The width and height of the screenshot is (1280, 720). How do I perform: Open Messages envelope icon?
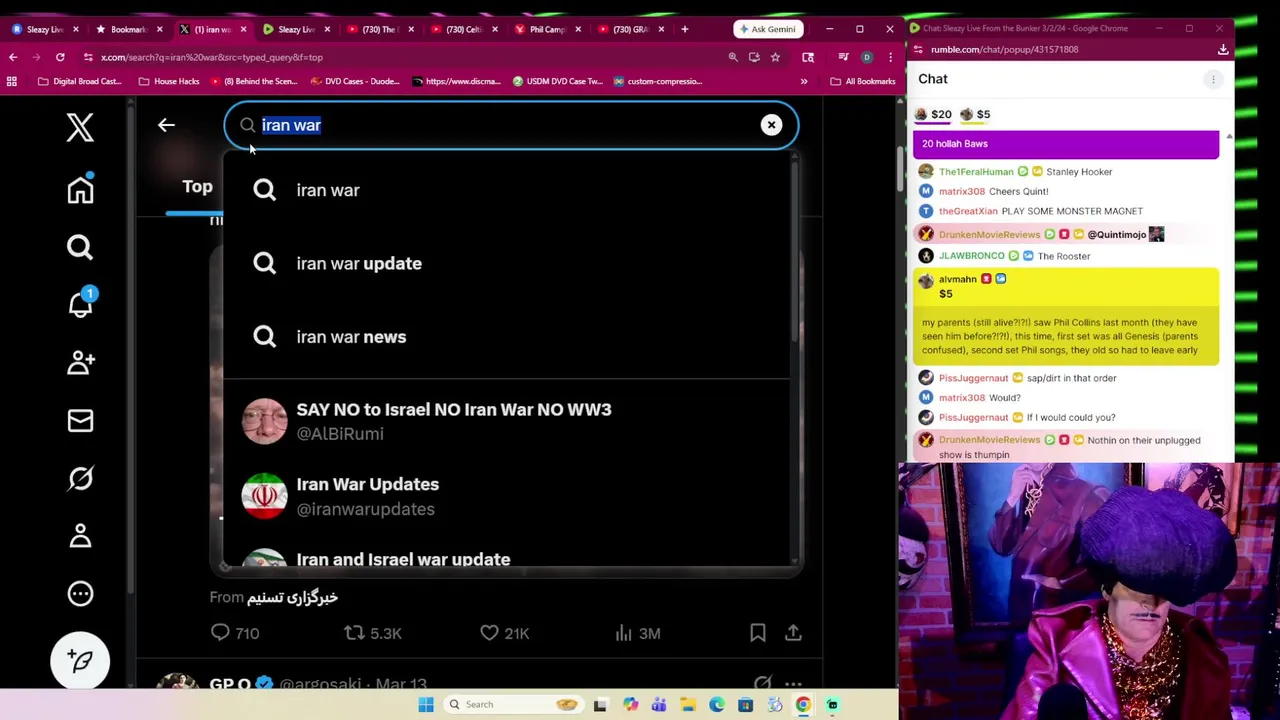(x=80, y=421)
